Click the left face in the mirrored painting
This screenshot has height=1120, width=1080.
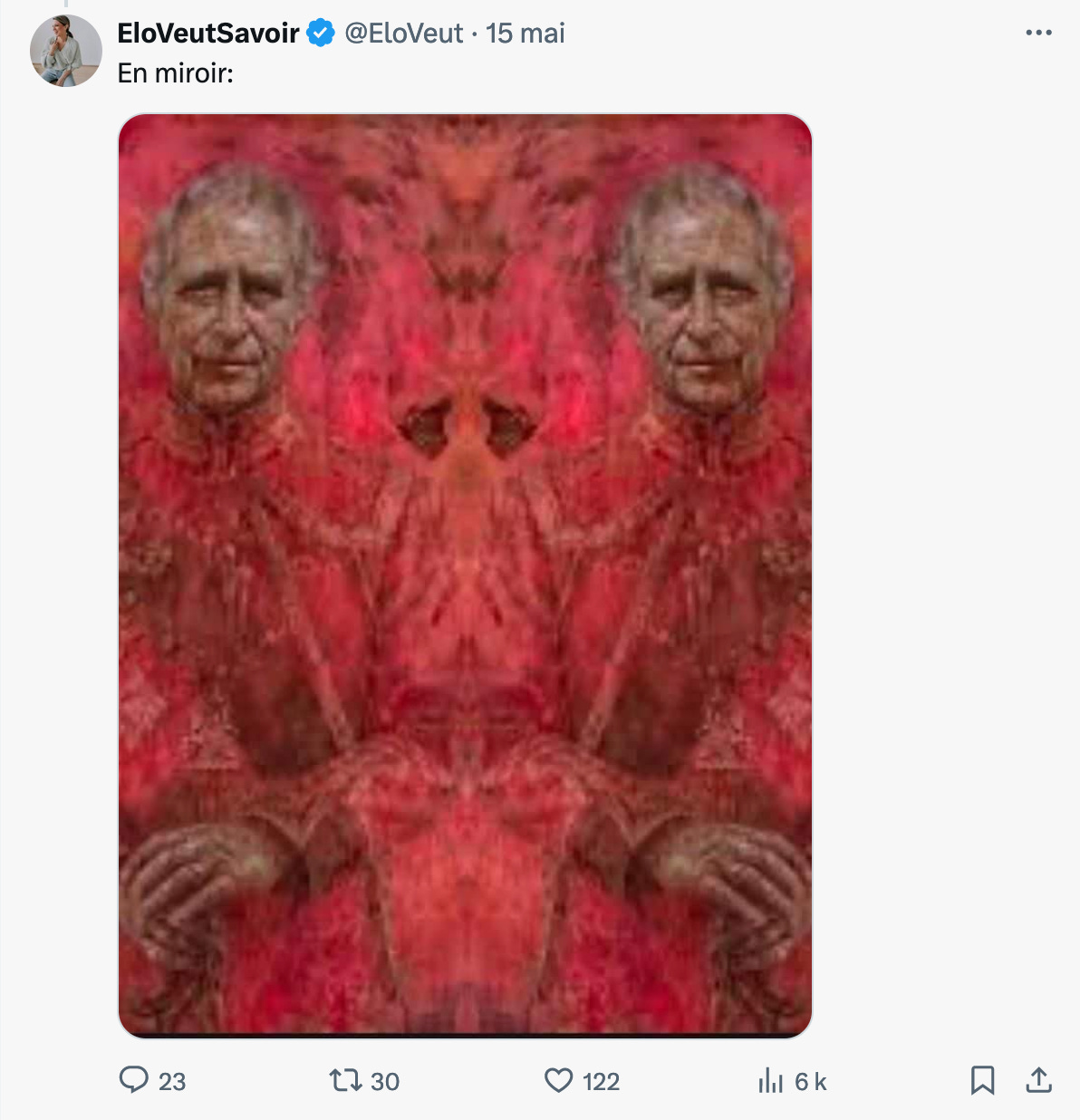pyautogui.click(x=228, y=290)
